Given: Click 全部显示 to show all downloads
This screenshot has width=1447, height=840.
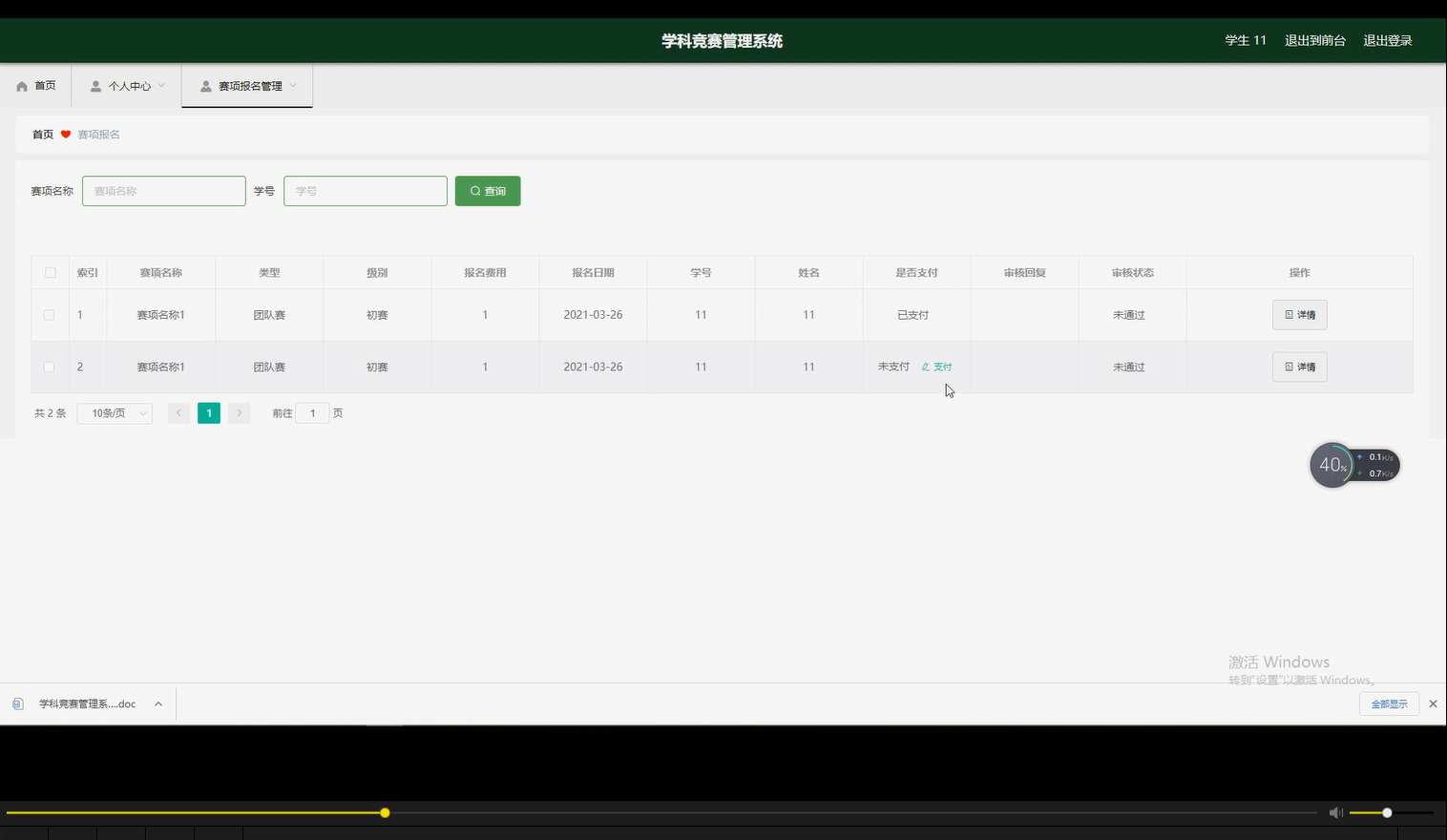Looking at the screenshot, I should point(1389,703).
